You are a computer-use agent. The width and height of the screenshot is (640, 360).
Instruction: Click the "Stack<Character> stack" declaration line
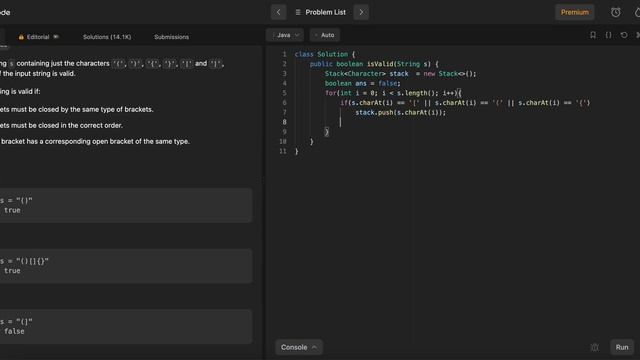(x=400, y=74)
